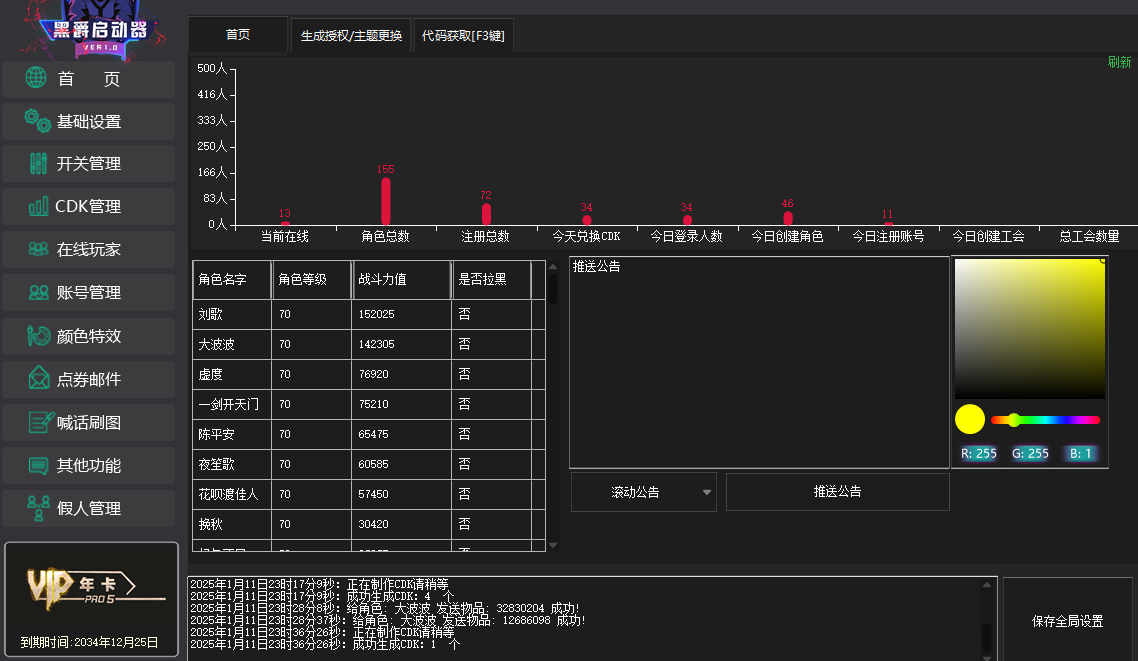1138x661 pixels.
Task: Click the 颜色特效 palette icon
Action: pyautogui.click(x=39, y=336)
